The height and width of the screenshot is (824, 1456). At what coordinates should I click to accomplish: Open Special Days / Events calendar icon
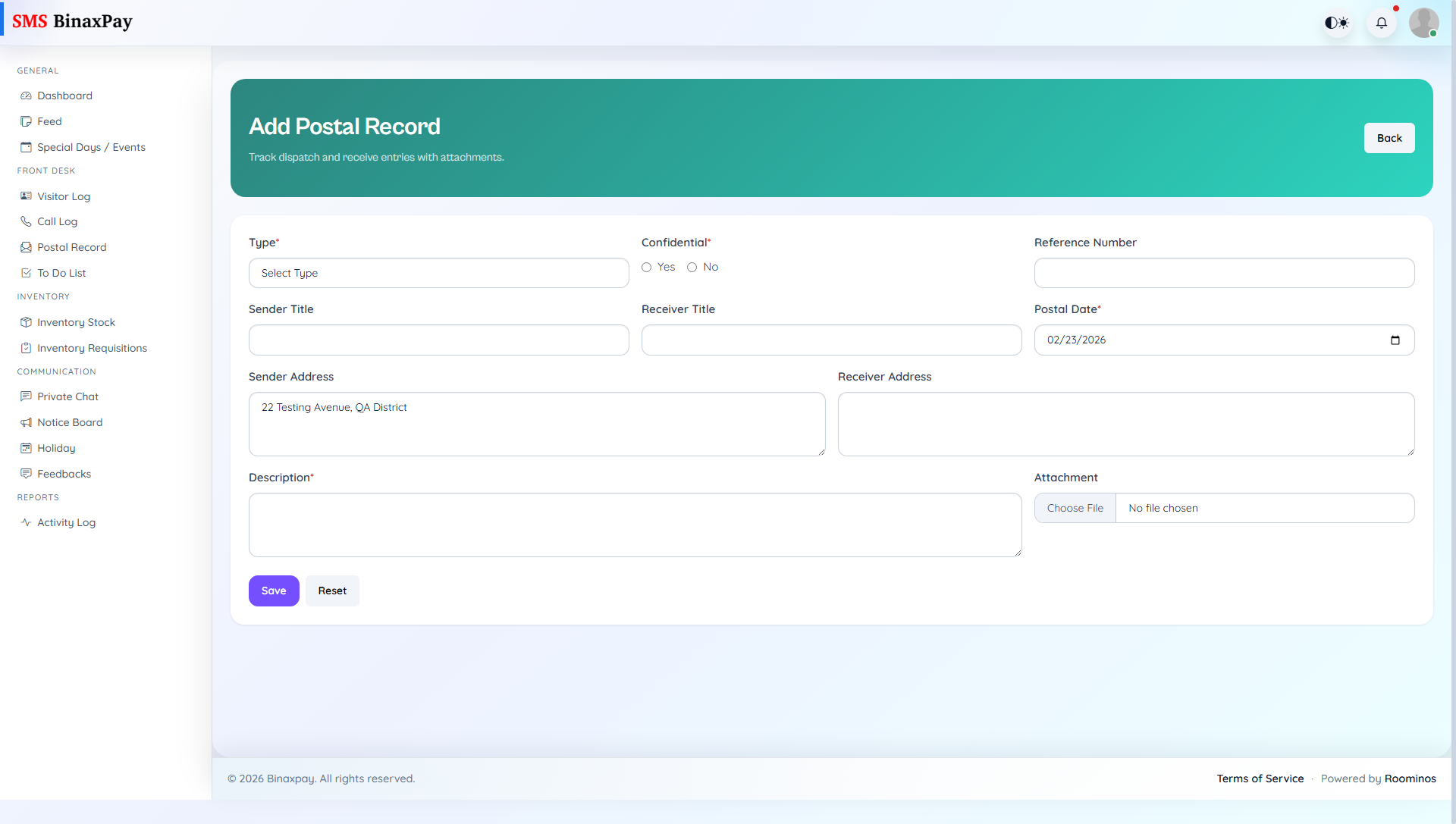(x=26, y=147)
